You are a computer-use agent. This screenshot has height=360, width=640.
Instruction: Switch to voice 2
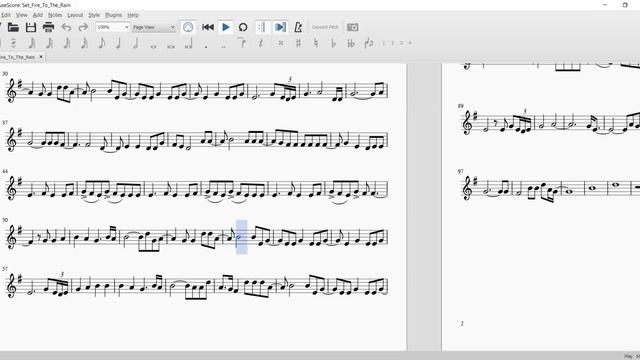(393, 43)
